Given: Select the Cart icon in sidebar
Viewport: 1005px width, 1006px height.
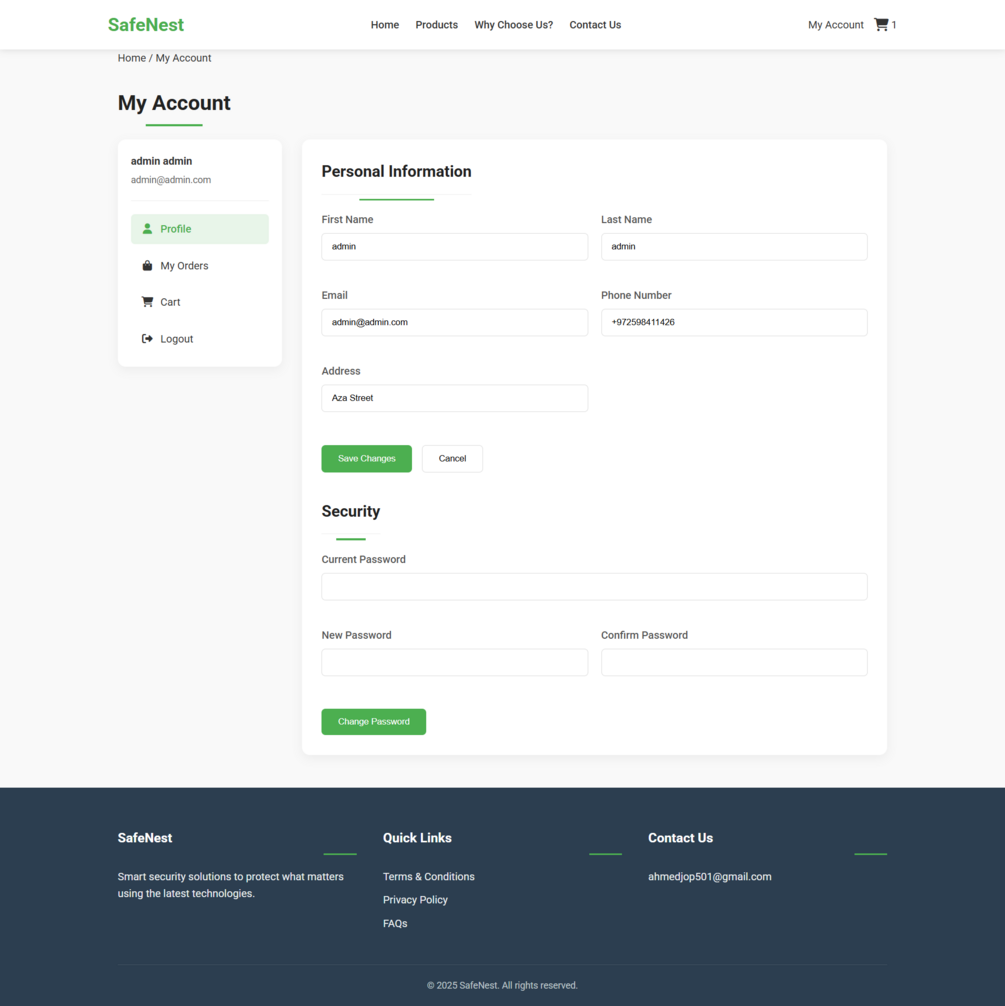Looking at the screenshot, I should click(147, 302).
